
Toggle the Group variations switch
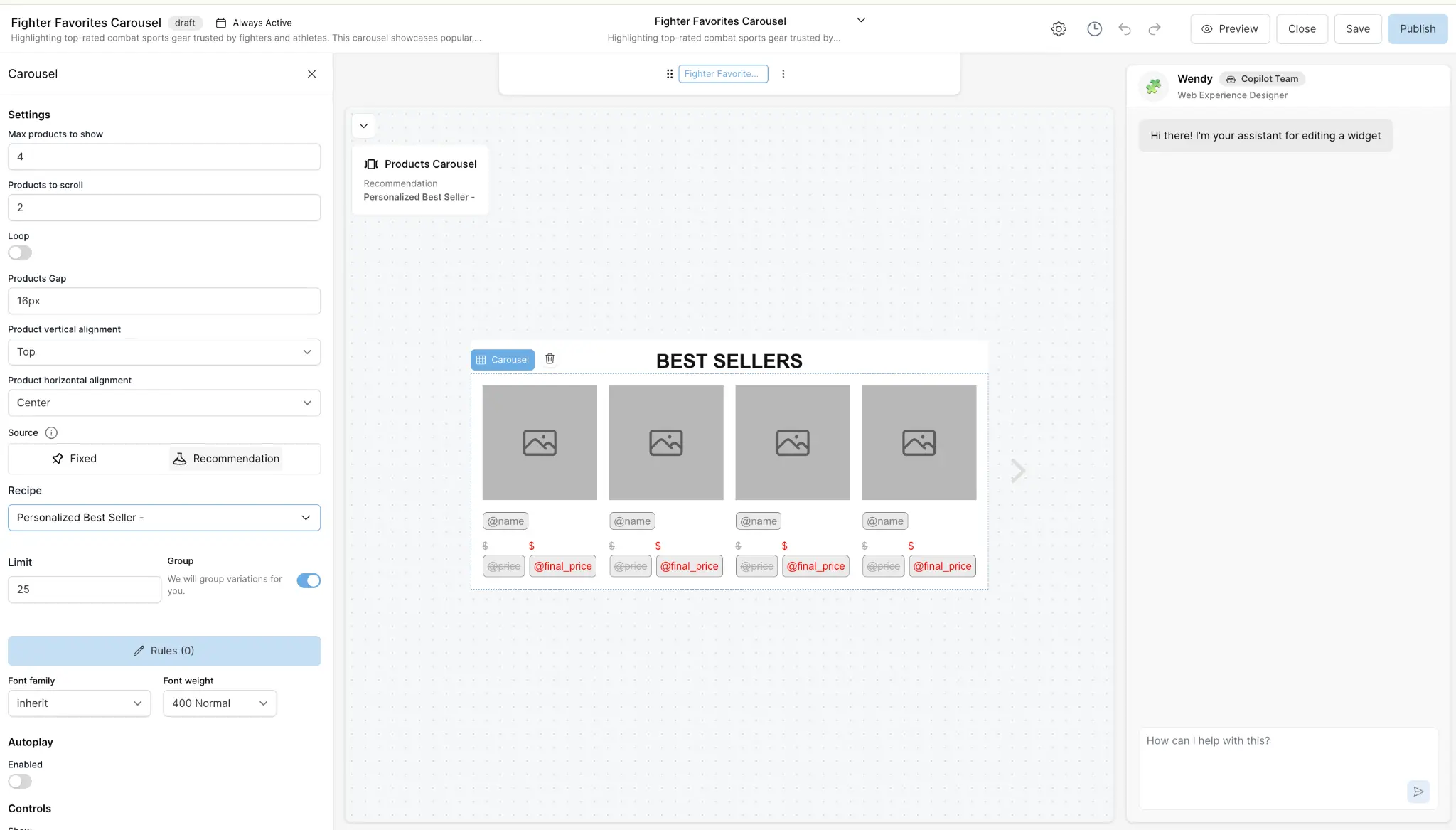(x=309, y=581)
